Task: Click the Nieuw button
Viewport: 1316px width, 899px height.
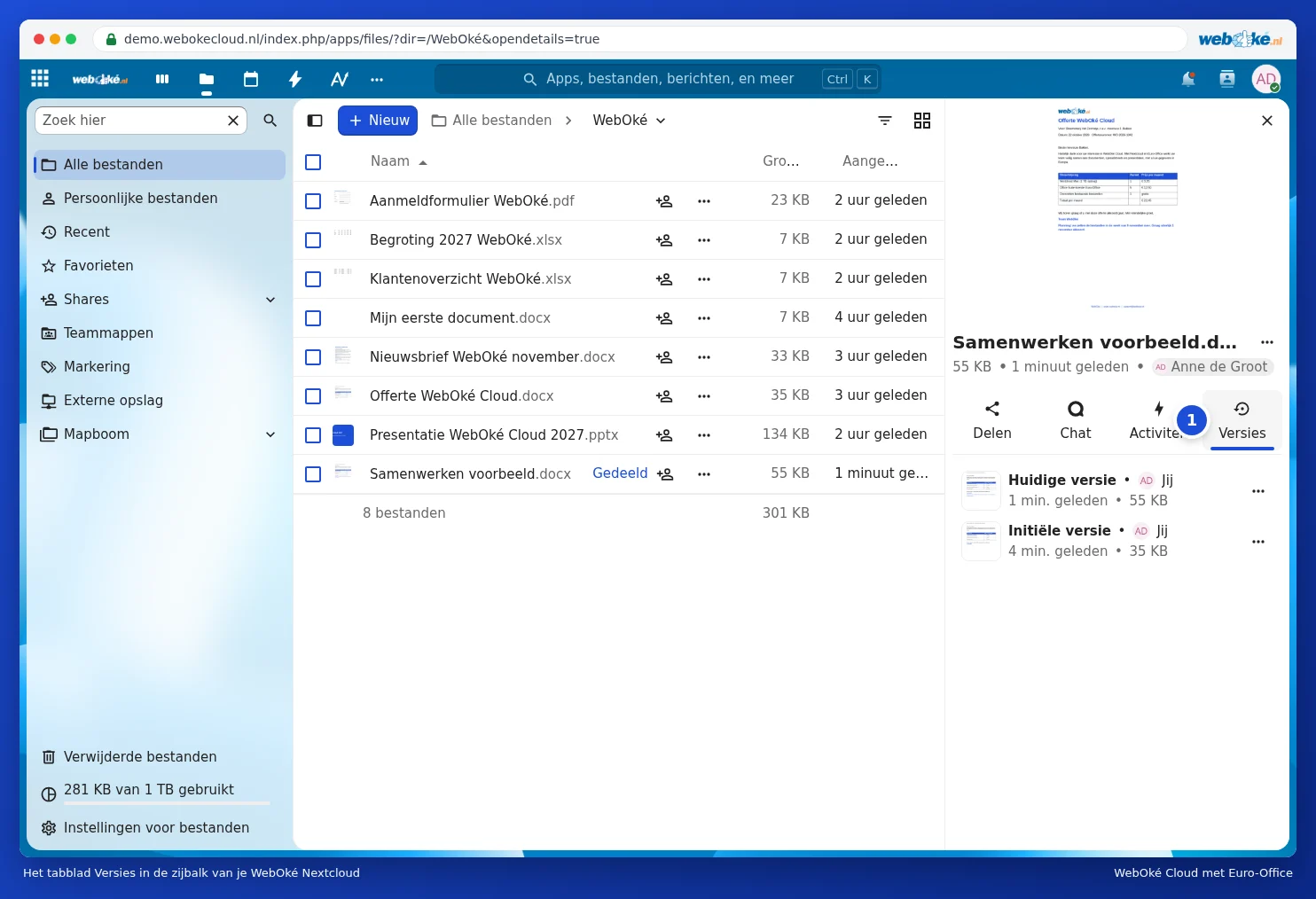Action: click(x=378, y=121)
